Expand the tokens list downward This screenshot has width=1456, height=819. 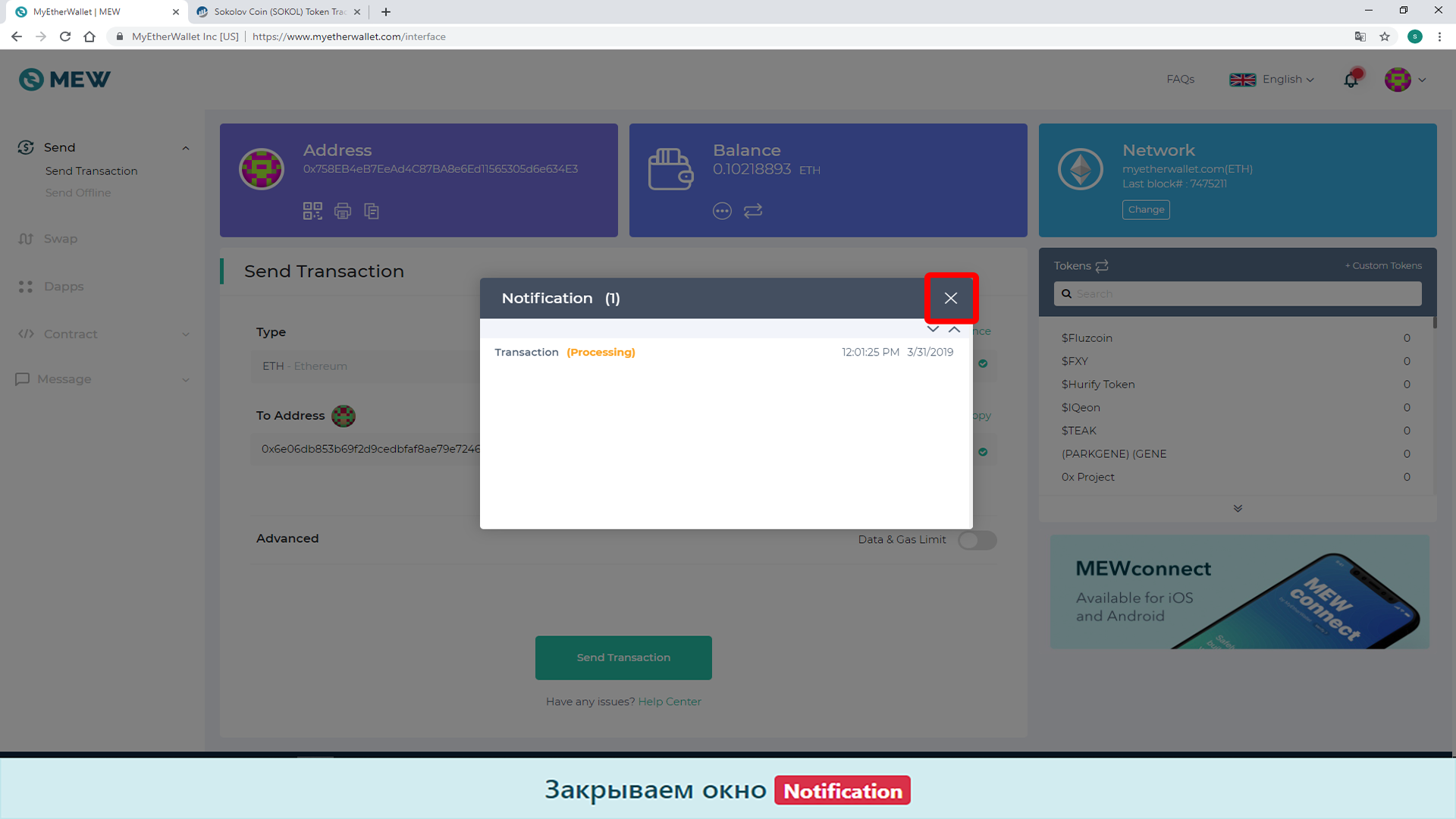tap(1238, 508)
